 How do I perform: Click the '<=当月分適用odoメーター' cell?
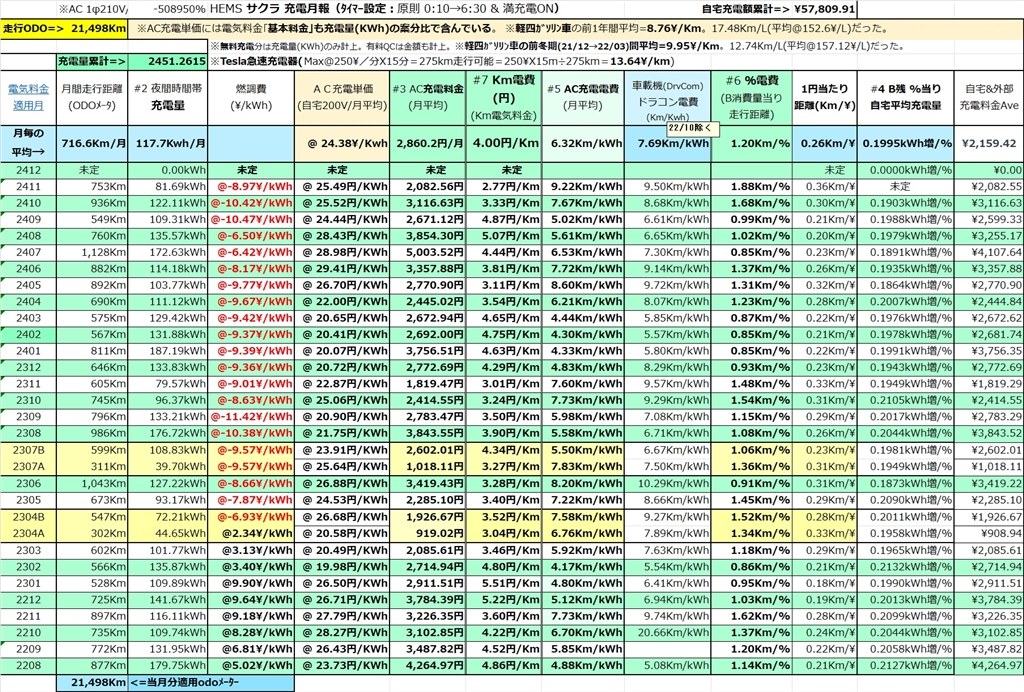[211, 683]
